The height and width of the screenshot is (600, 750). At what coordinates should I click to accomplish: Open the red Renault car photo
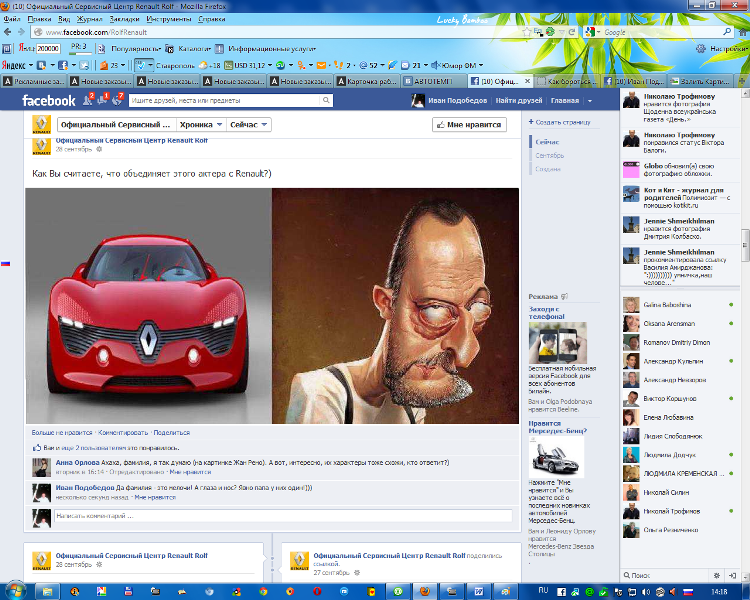(x=149, y=306)
